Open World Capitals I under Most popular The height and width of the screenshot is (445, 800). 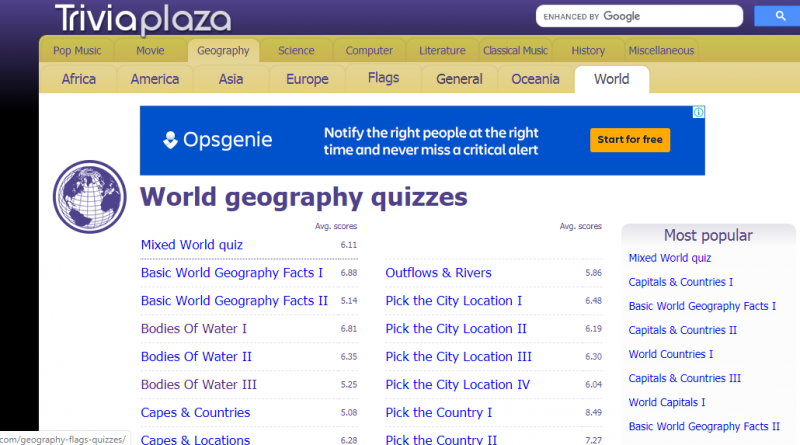[667, 402]
